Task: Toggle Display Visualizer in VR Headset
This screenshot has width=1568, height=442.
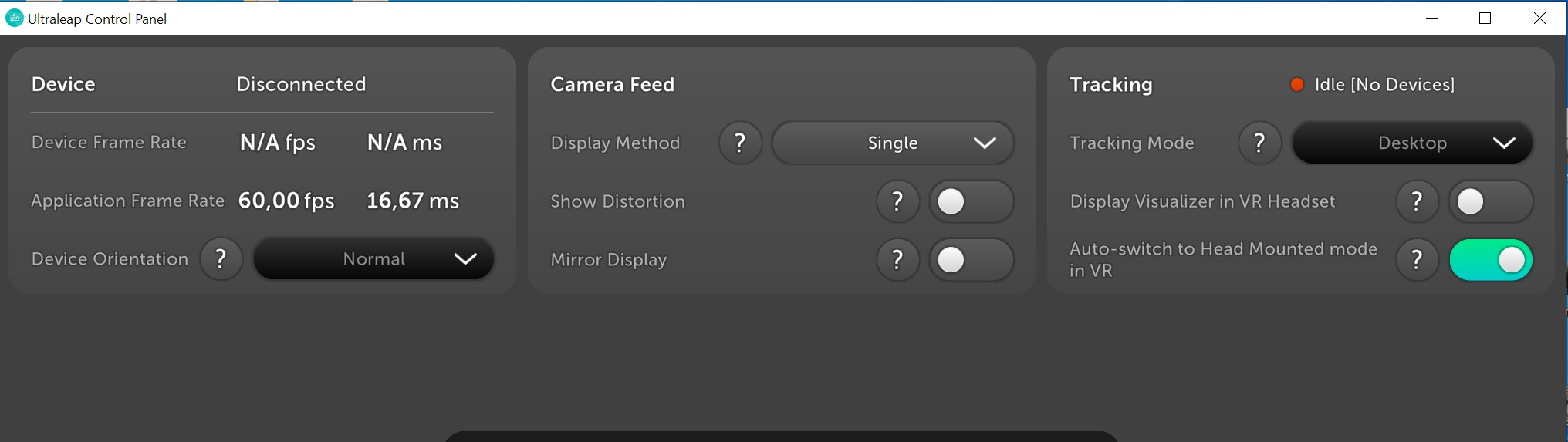Action: pyautogui.click(x=1491, y=201)
